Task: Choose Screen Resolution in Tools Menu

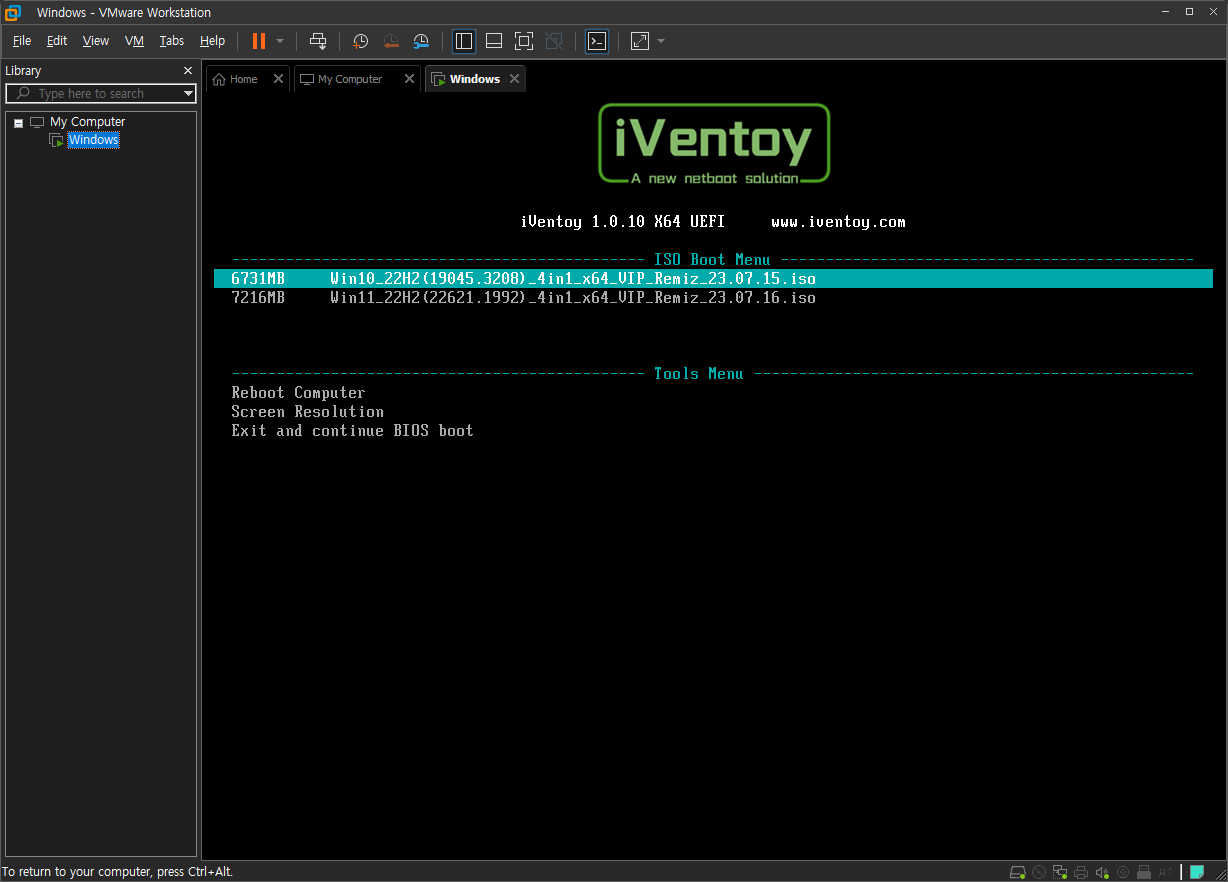Action: point(307,412)
